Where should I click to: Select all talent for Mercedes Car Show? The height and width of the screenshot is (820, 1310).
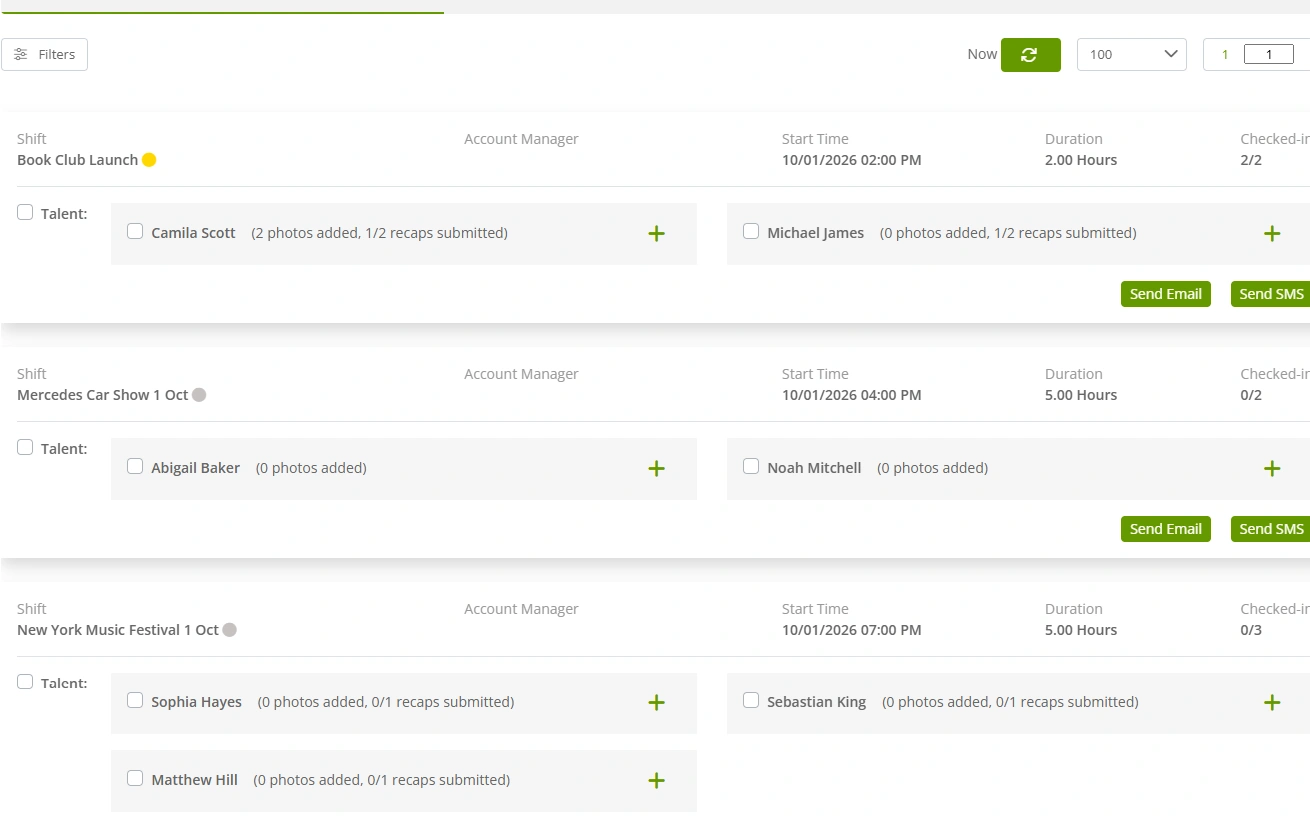click(25, 447)
